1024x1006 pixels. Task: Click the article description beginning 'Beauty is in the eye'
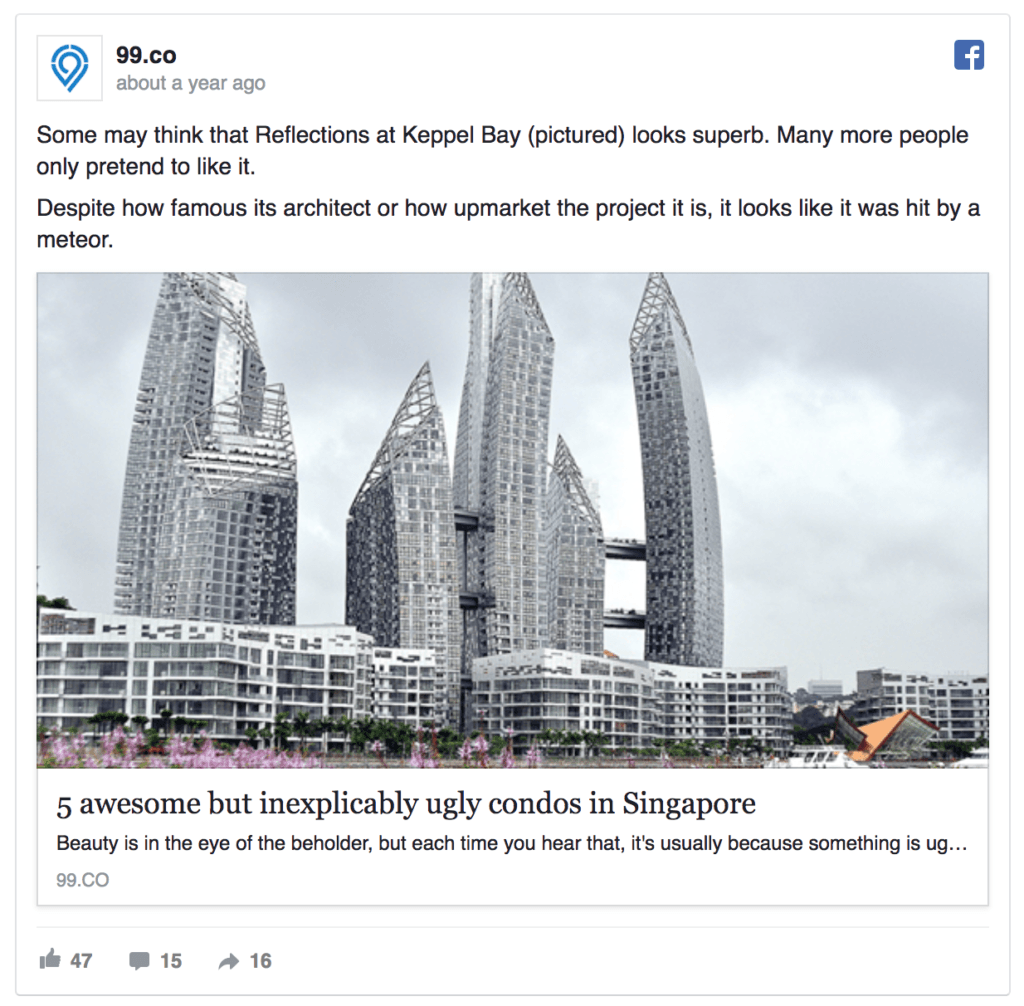tap(511, 843)
